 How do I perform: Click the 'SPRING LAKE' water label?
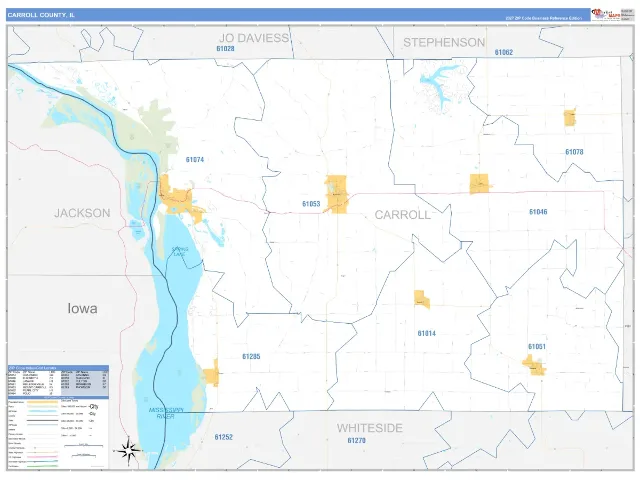tap(180, 251)
